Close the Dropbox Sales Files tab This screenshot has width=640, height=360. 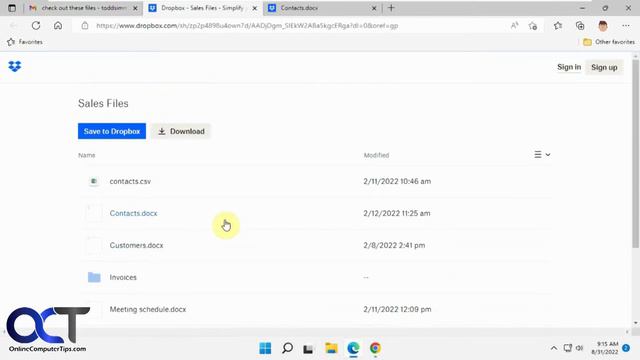255,8
